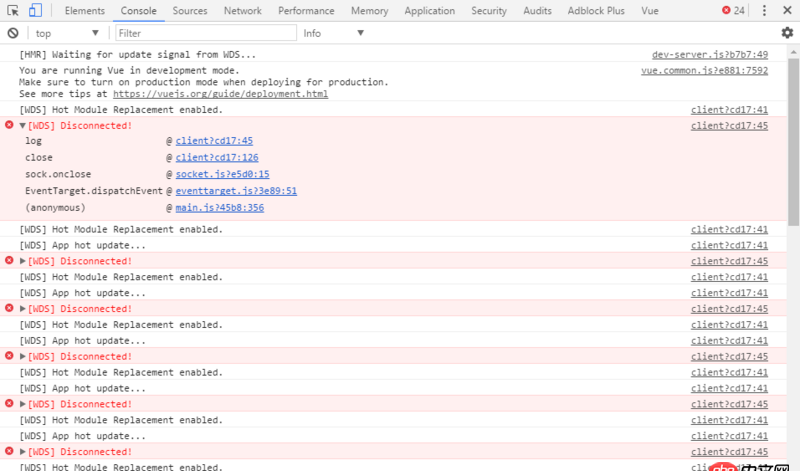
Task: Follow the vuejs.org deployment guide link
Action: [x=220, y=94]
